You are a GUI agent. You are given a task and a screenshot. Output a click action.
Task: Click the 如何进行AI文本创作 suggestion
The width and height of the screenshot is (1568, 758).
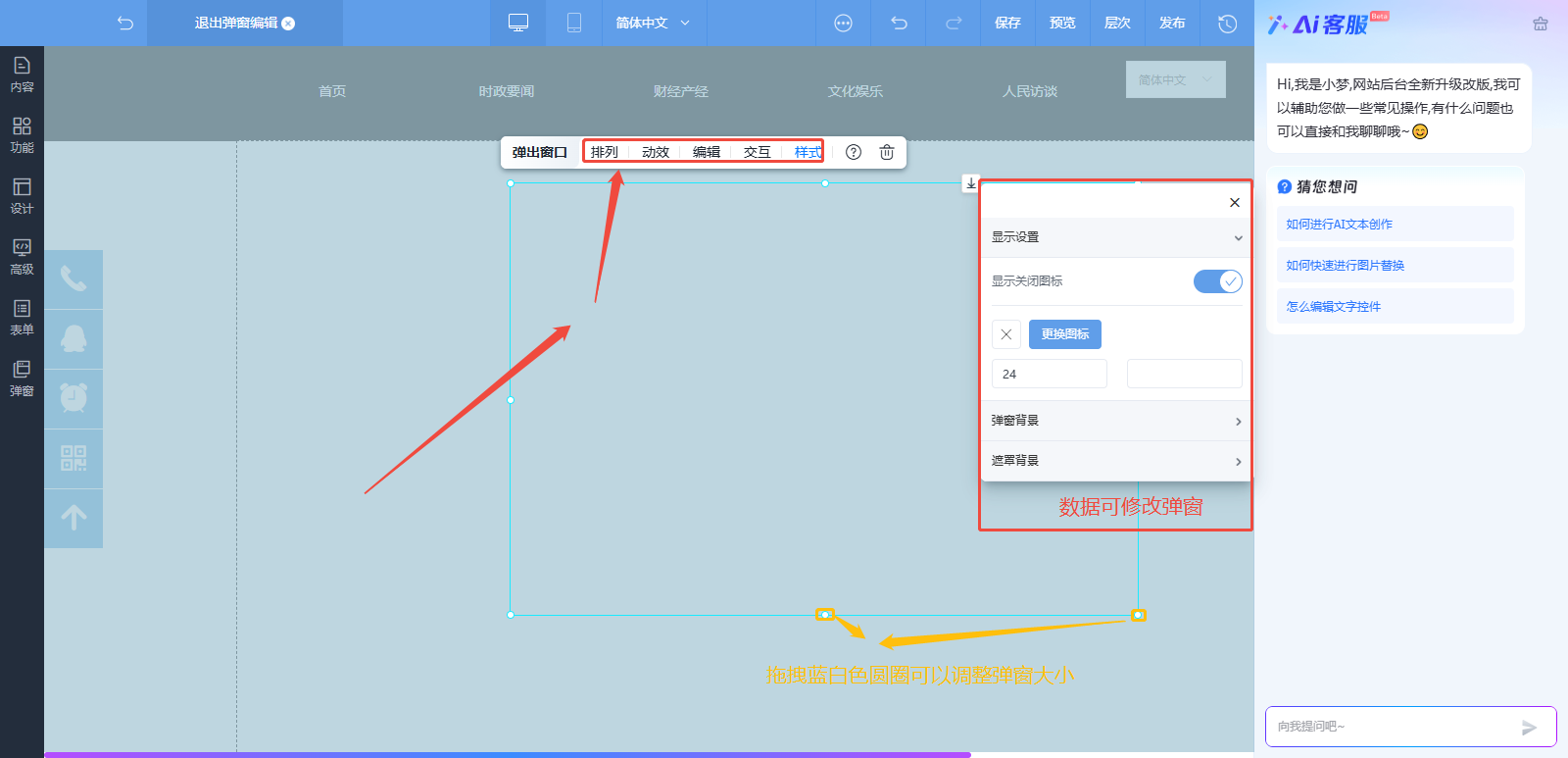(1396, 224)
